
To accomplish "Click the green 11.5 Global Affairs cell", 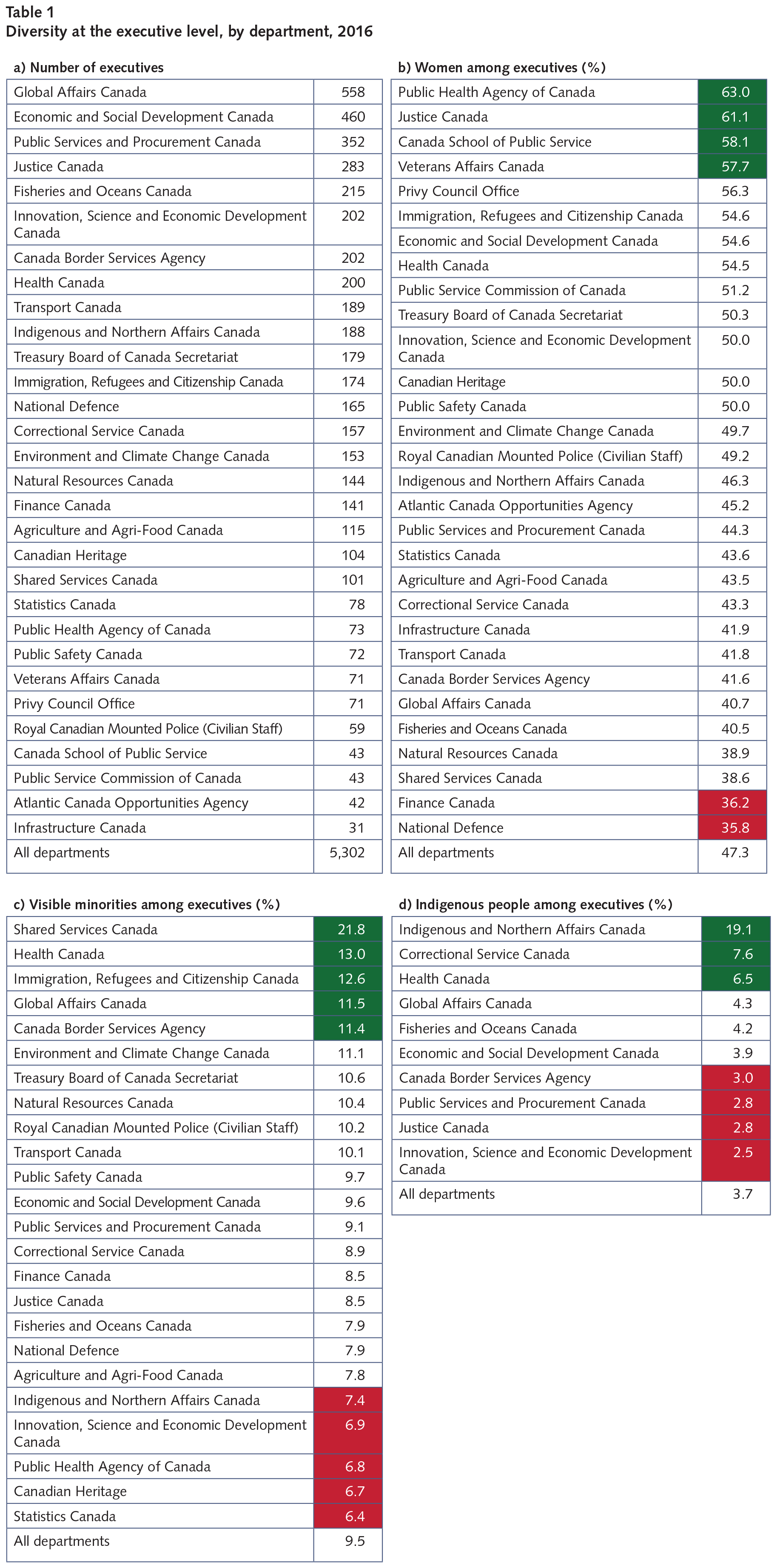I will 348,1004.
